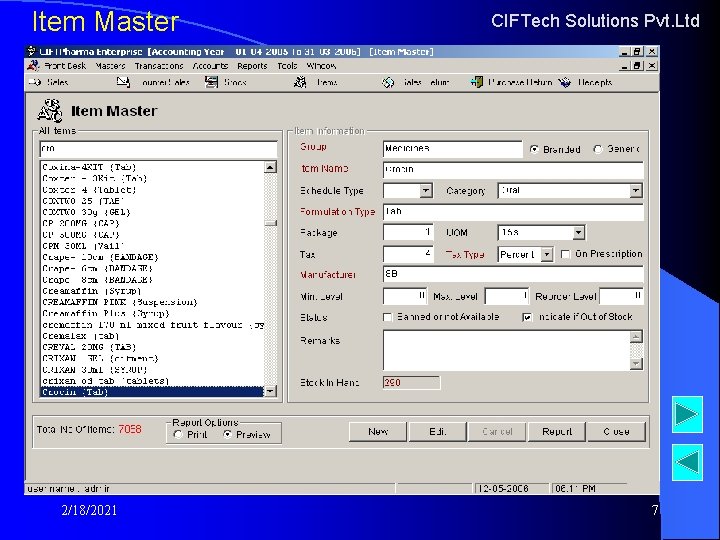Image resolution: width=720 pixels, height=540 pixels.
Task: Click the Item Name field
Action: (513, 169)
